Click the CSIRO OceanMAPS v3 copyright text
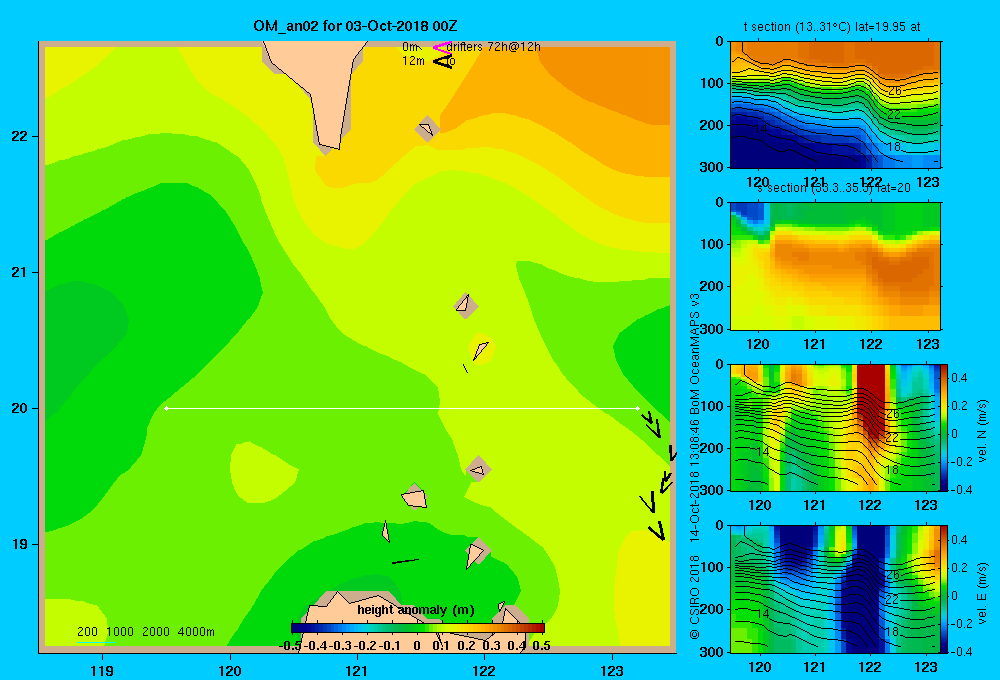The image size is (1000, 680). pyautogui.click(x=695, y=466)
